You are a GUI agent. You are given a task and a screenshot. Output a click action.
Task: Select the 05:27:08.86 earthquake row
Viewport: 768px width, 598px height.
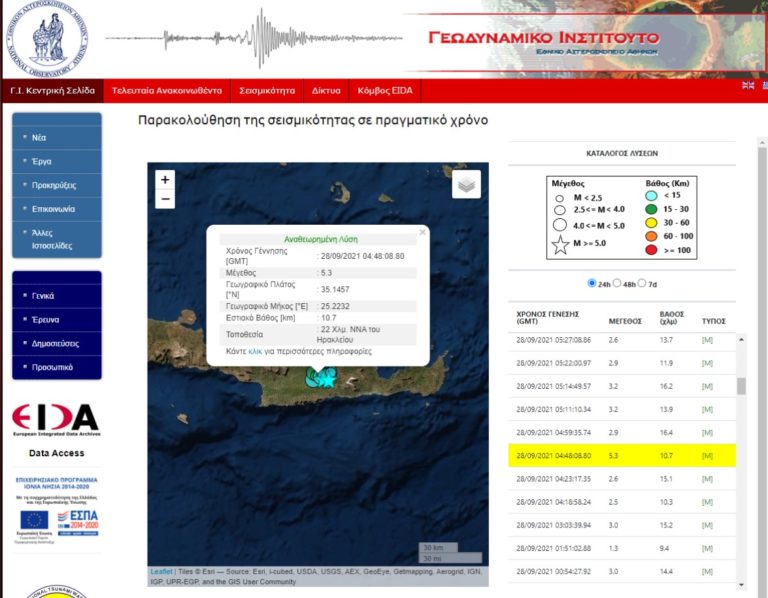(x=622, y=340)
